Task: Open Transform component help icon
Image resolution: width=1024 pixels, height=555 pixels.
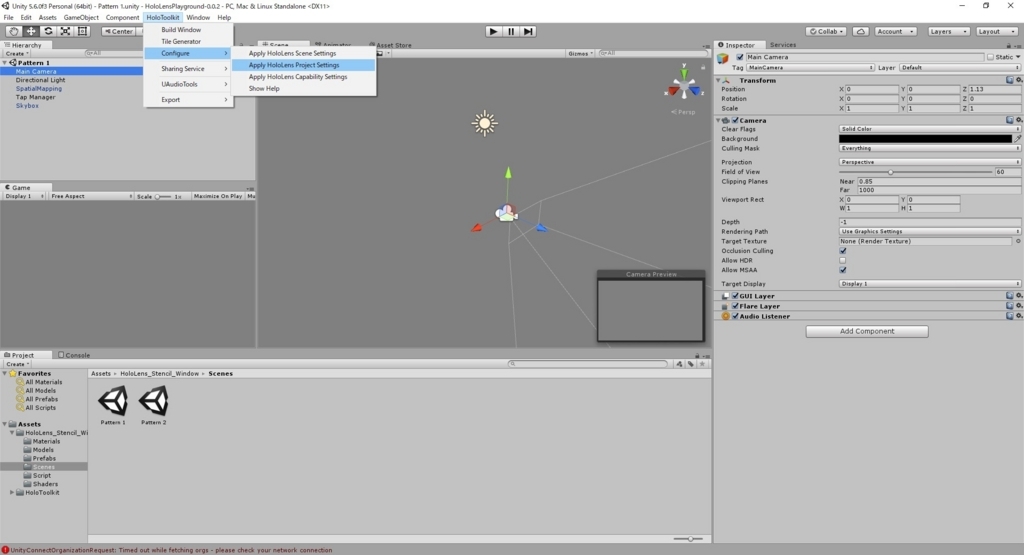Action: [1010, 80]
